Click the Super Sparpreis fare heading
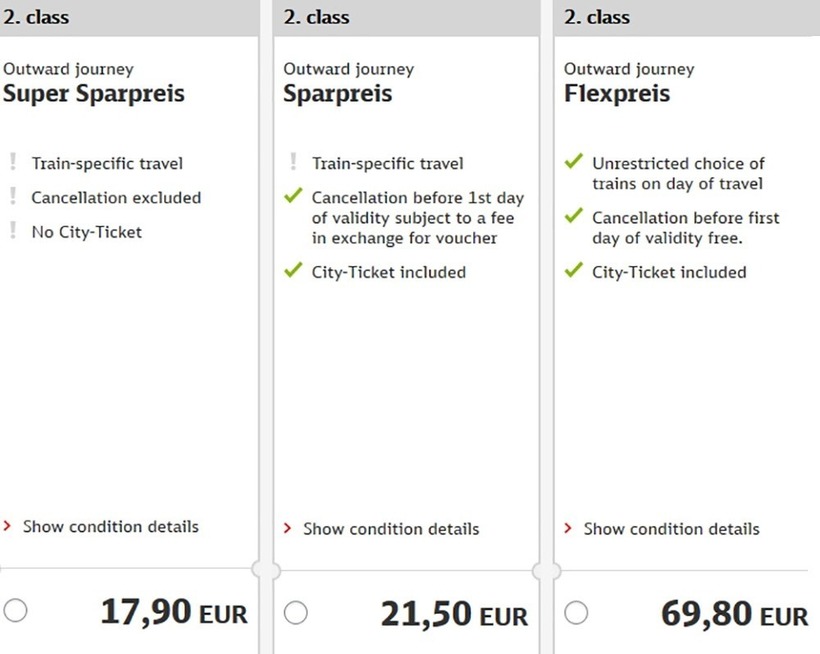820x654 pixels. point(94,94)
